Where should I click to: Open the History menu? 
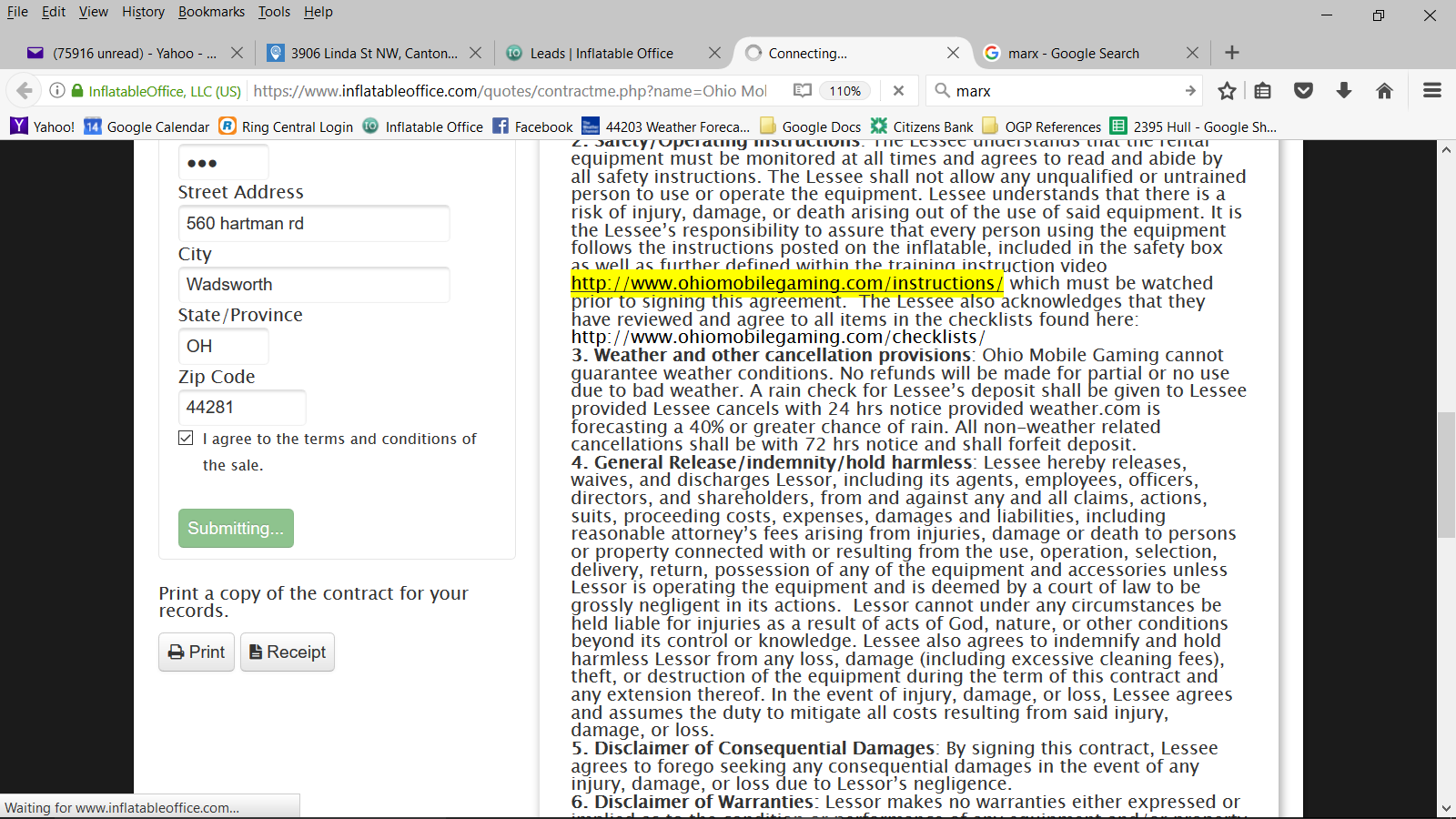(x=143, y=12)
